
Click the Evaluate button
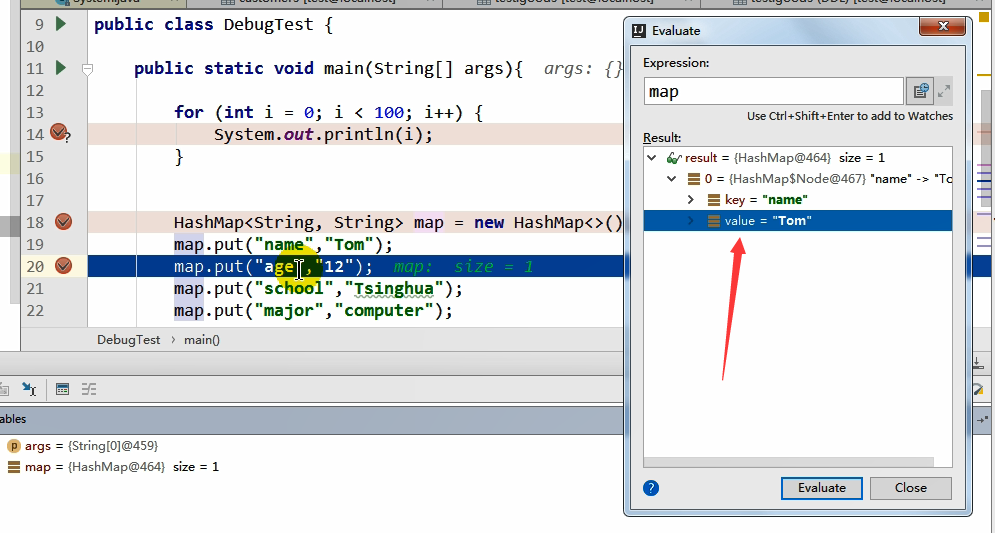point(822,488)
